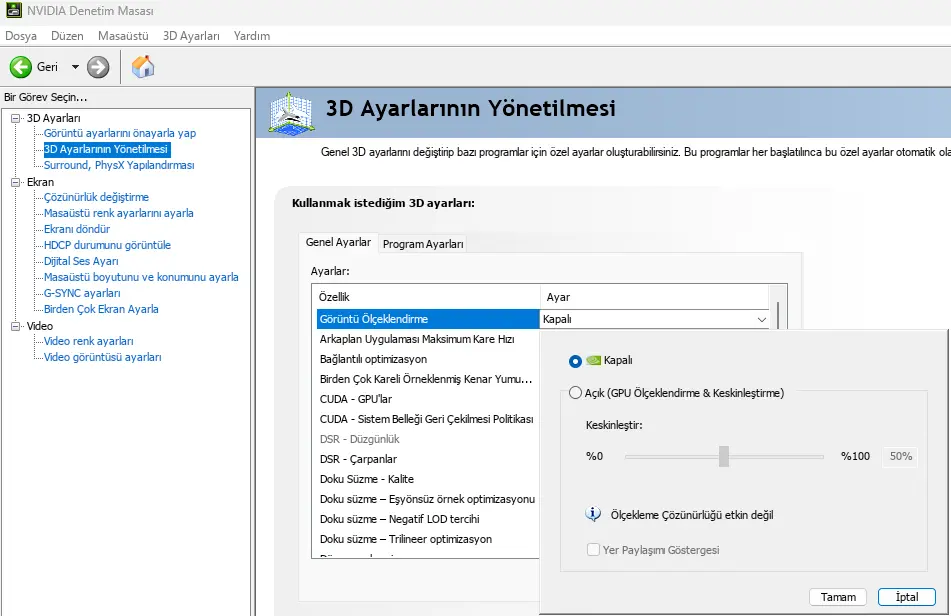Select the Görüntü Ölçeklendirme row
Image resolution: width=951 pixels, height=616 pixels.
[428, 319]
